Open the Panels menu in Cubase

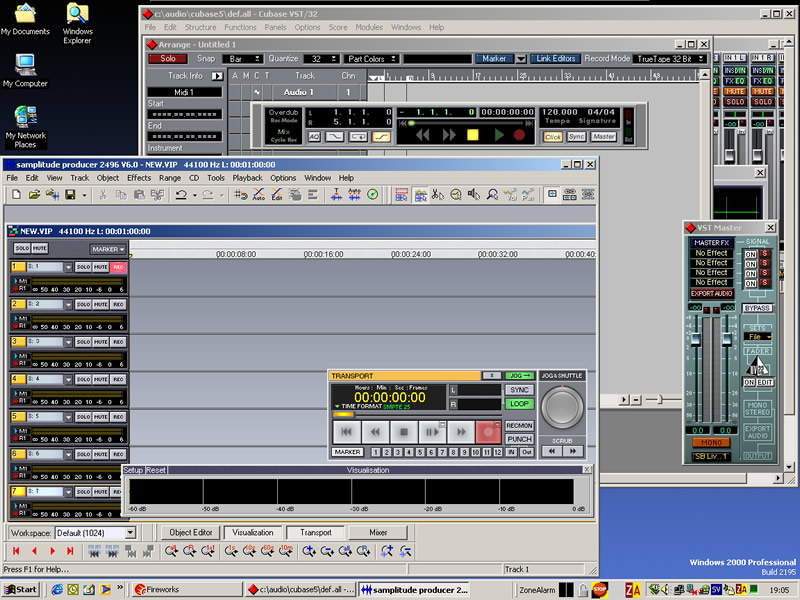pos(276,27)
